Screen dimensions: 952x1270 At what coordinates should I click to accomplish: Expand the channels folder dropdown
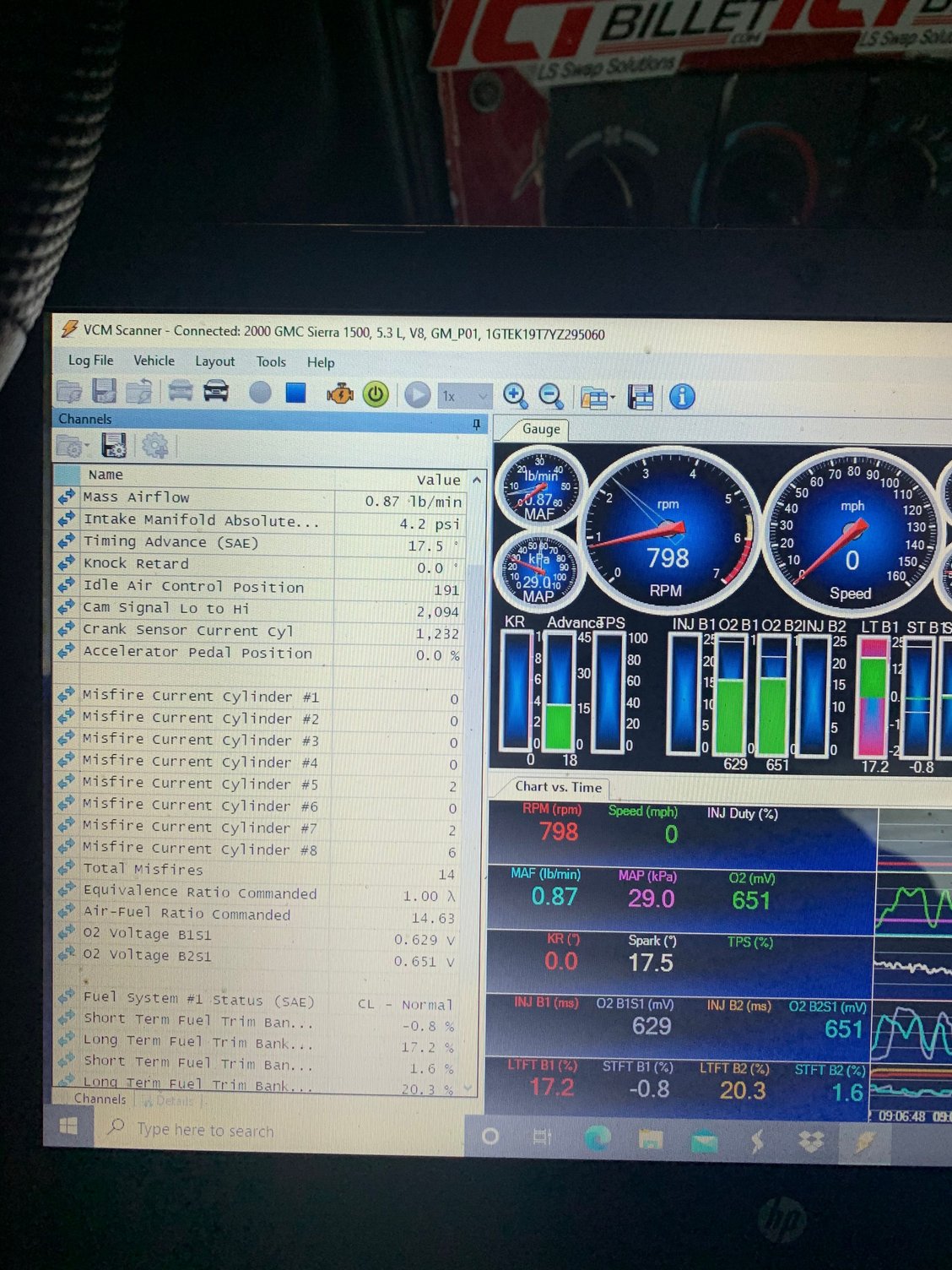pos(87,447)
